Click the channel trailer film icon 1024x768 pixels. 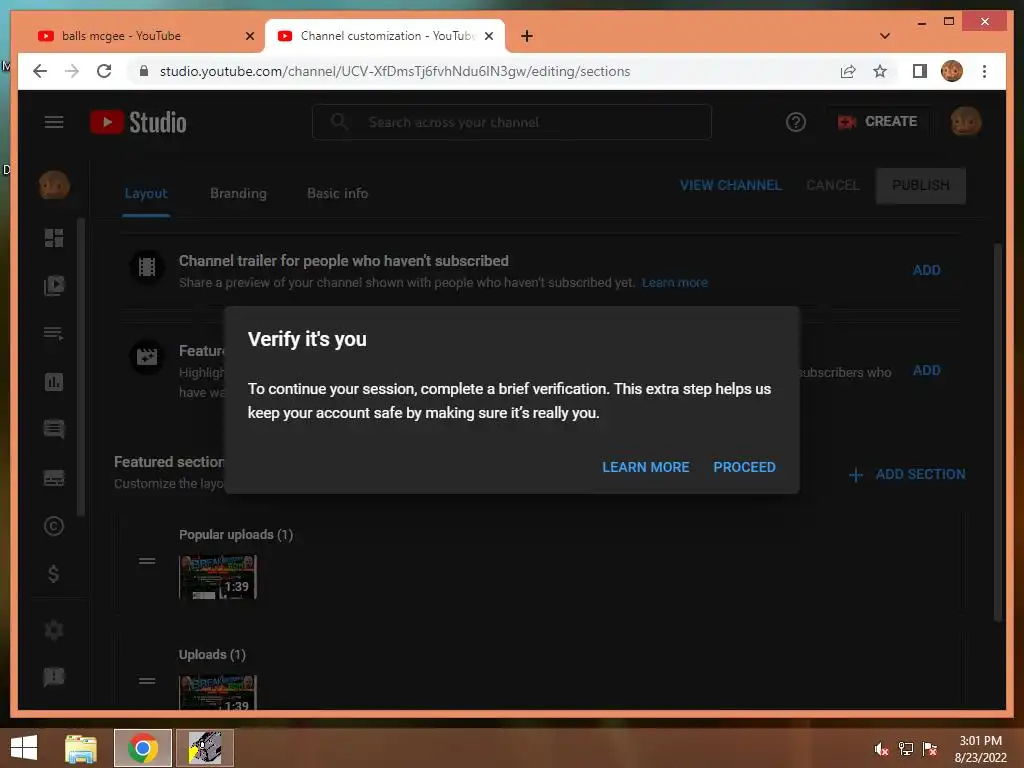(x=147, y=267)
